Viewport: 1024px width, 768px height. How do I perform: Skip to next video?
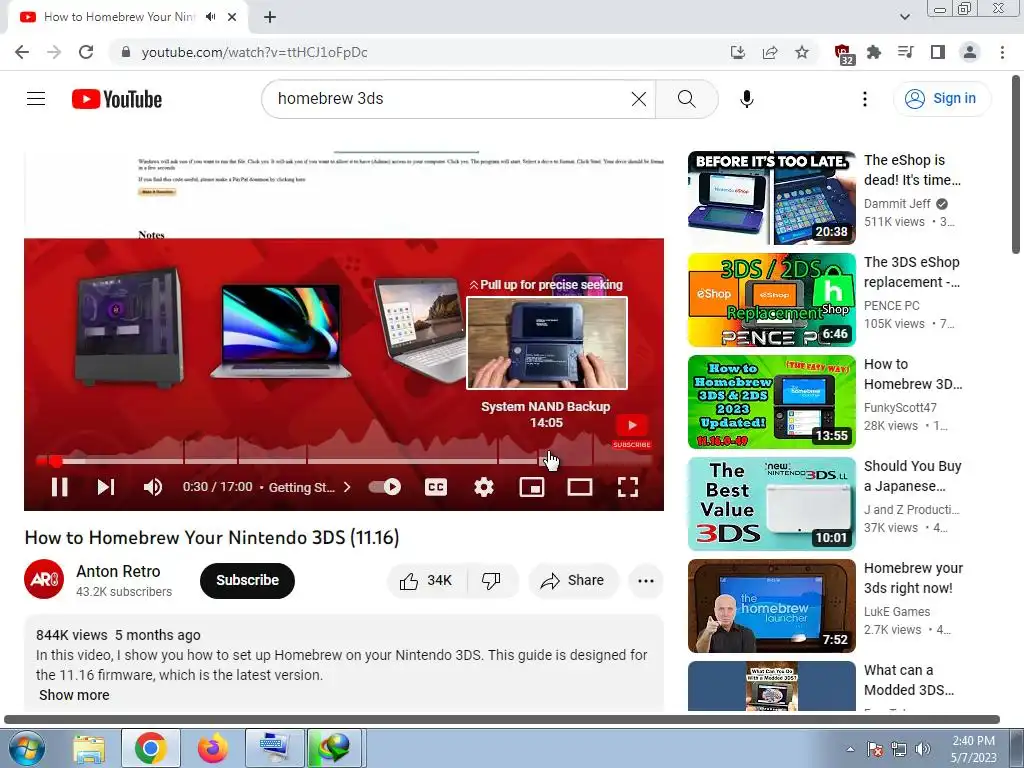106,487
